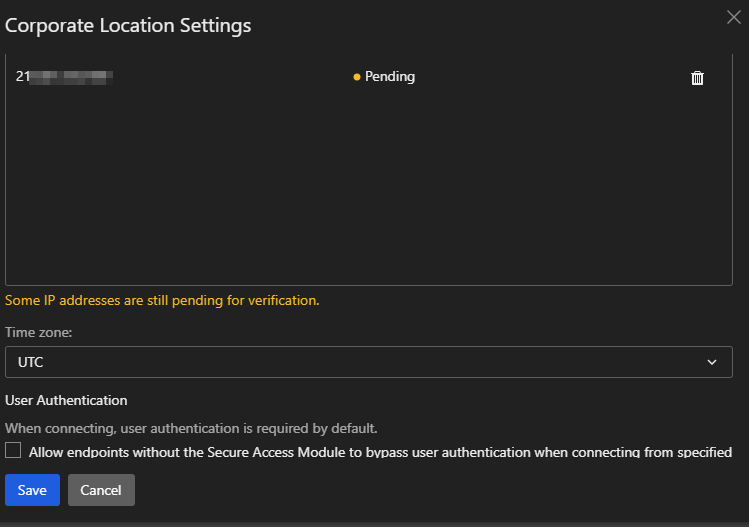The image size is (749, 527).
Task: Click the pending verification warning message
Action: point(162,300)
